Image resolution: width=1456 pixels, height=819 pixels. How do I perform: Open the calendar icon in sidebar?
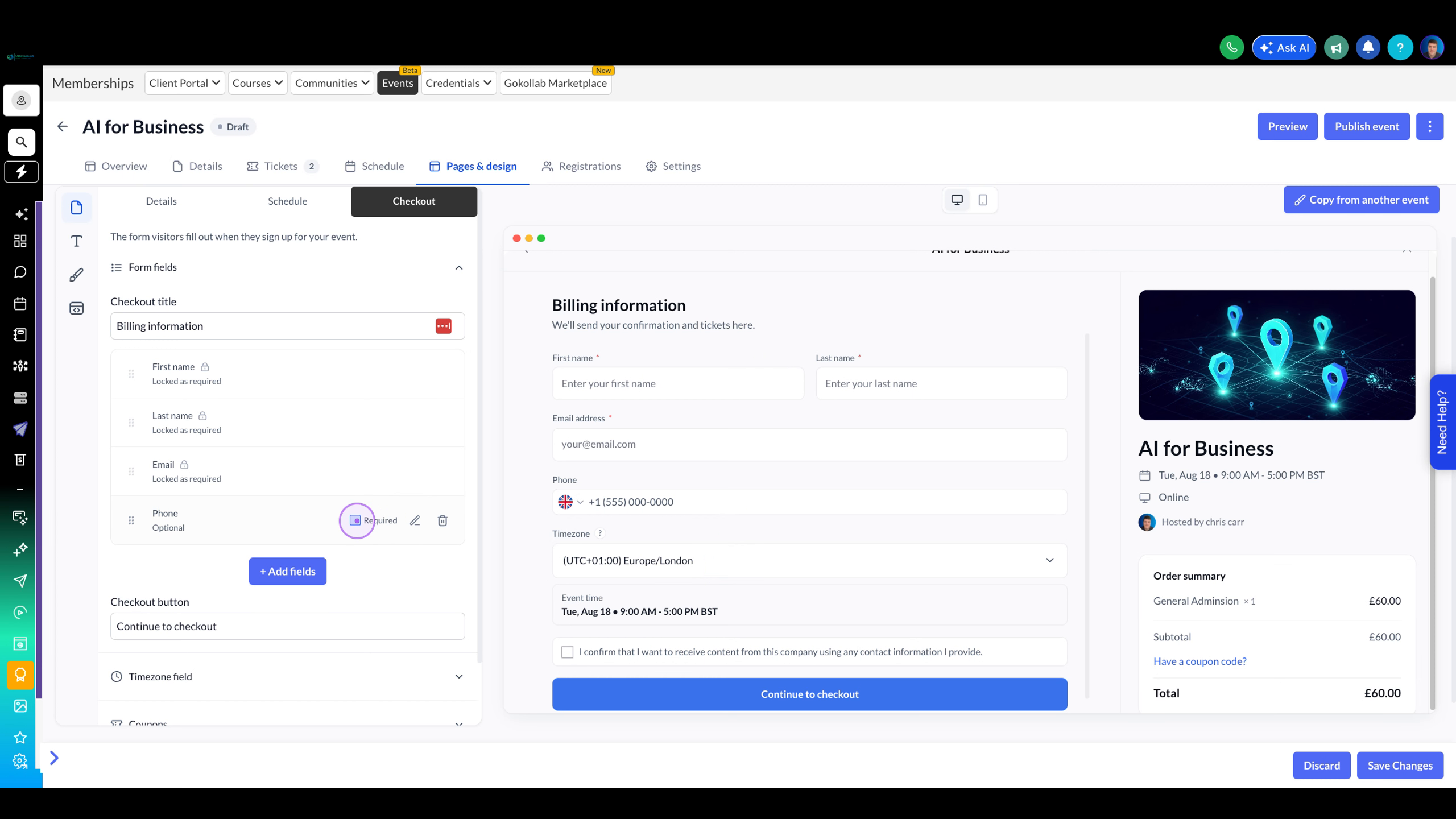click(x=20, y=304)
